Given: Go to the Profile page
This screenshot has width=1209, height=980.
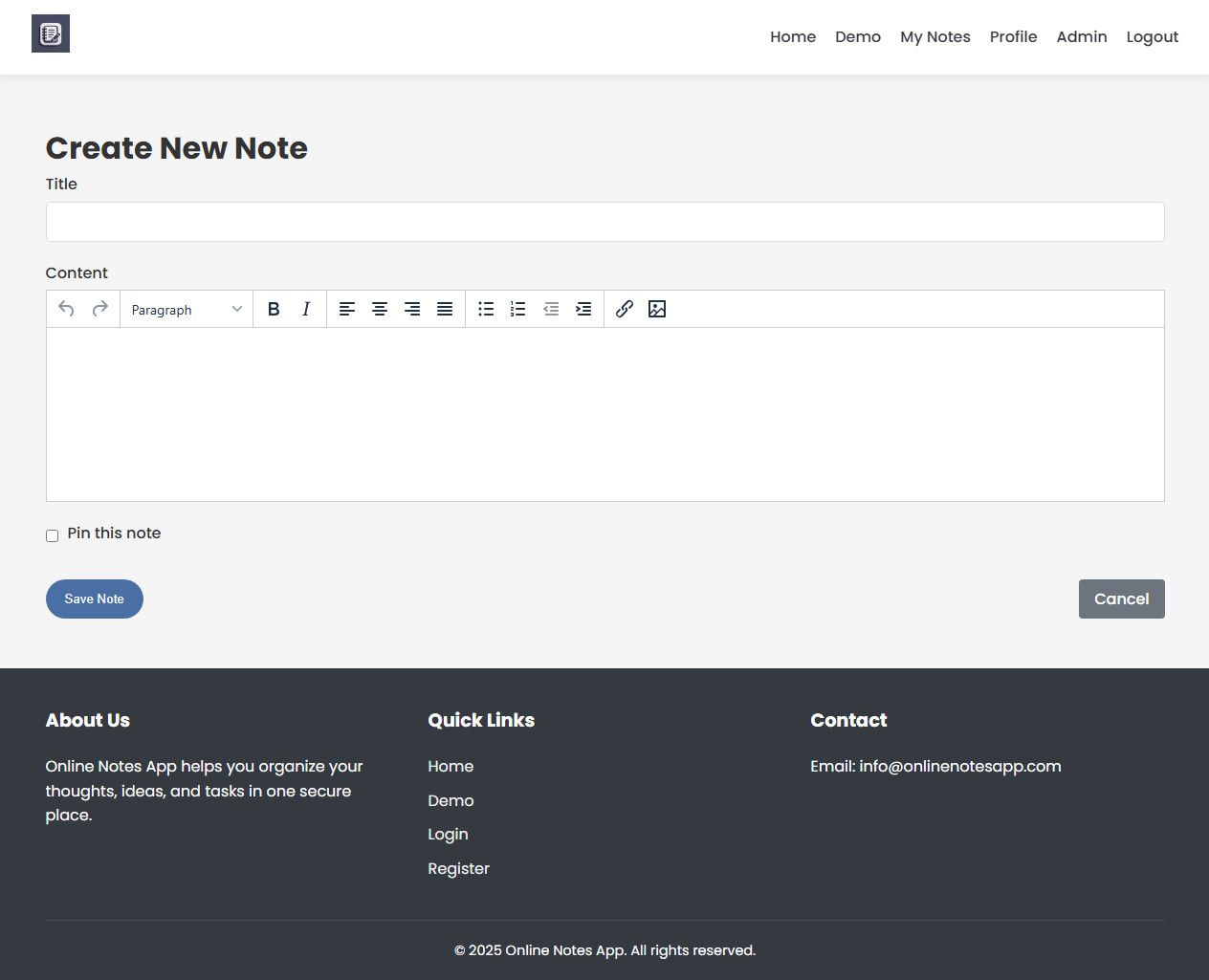Looking at the screenshot, I should tap(1013, 36).
